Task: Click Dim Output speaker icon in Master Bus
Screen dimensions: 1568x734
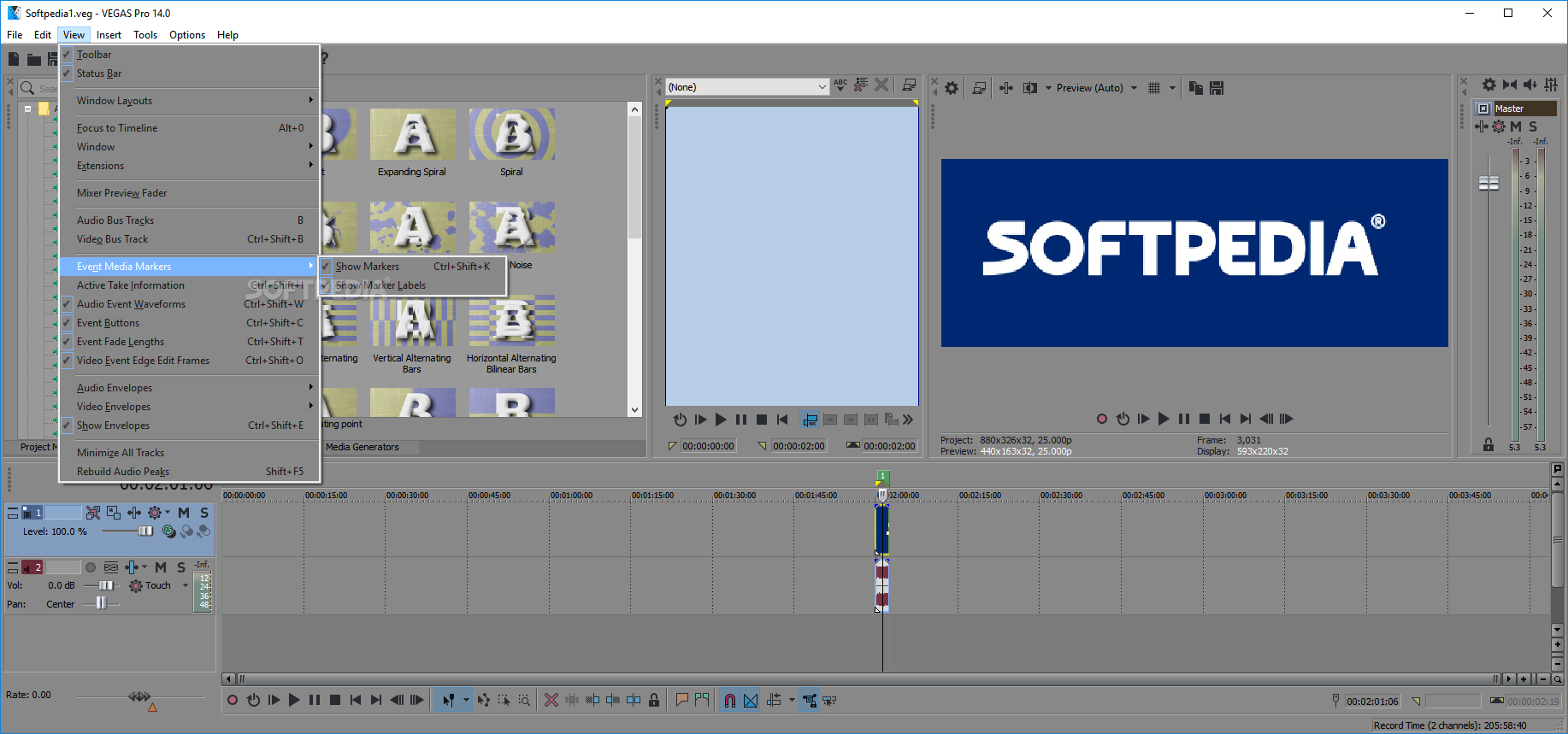Action: click(1530, 85)
